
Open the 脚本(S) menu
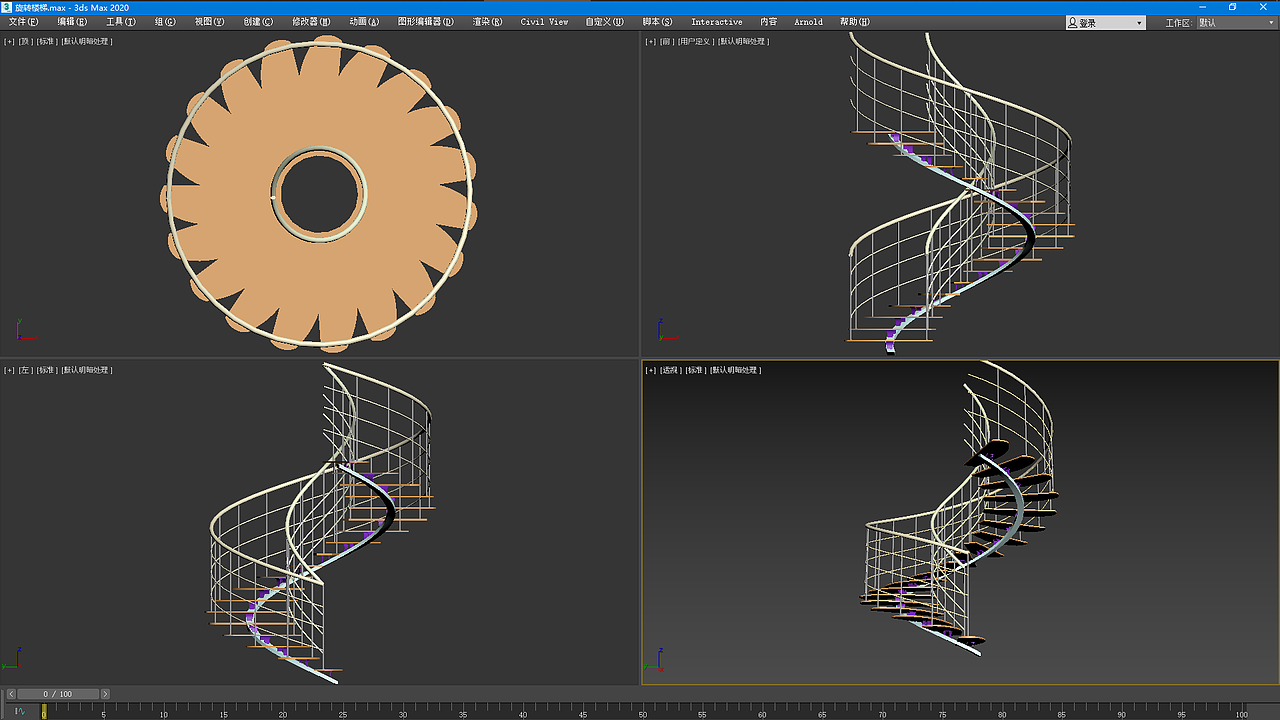click(657, 22)
